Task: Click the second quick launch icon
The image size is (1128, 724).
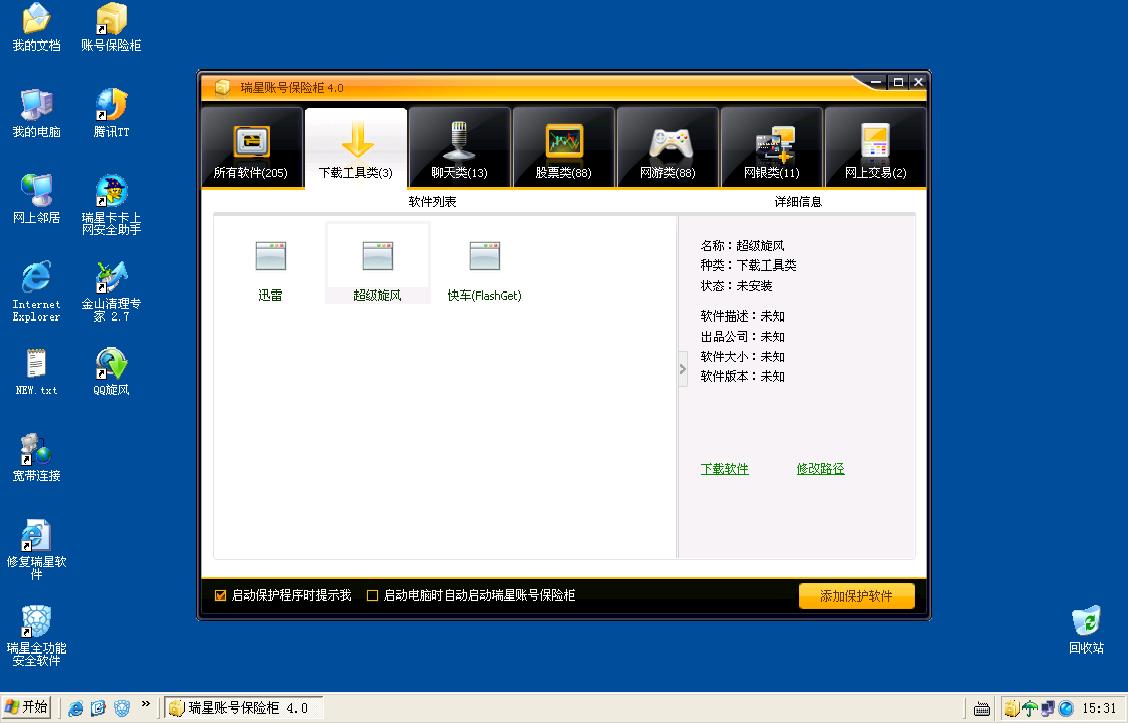Action: (99, 708)
